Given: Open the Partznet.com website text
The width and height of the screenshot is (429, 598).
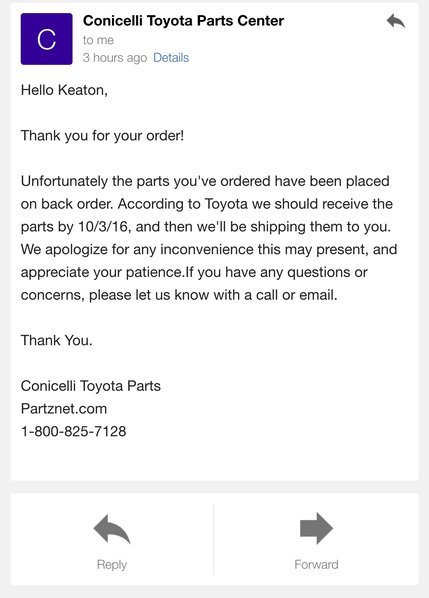Looking at the screenshot, I should [64, 409].
